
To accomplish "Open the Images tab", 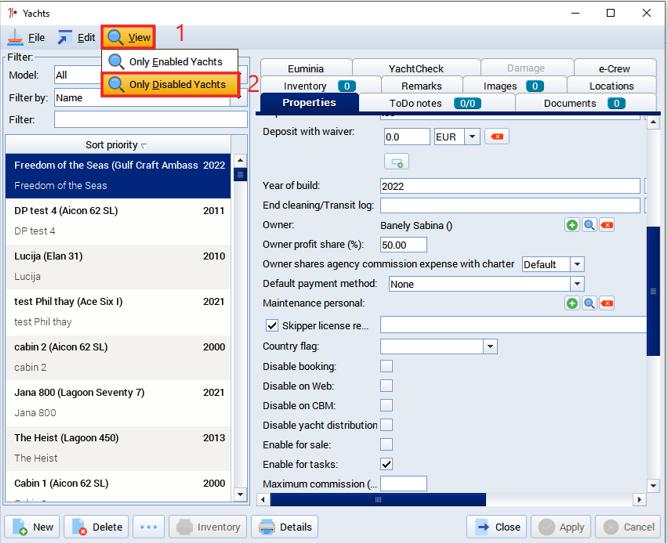I will point(514,86).
